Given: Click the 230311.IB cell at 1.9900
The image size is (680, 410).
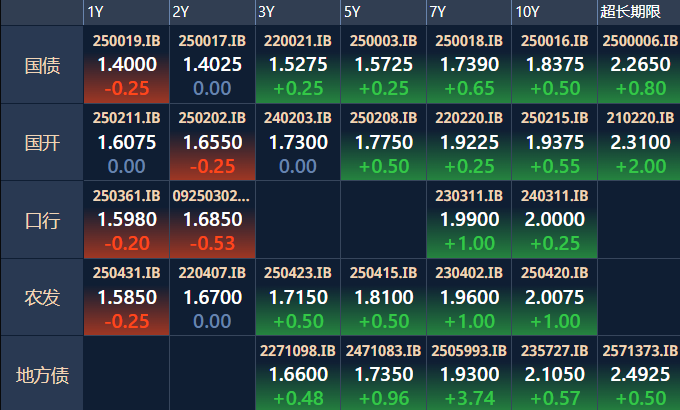Looking at the screenshot, I should 467,219.
